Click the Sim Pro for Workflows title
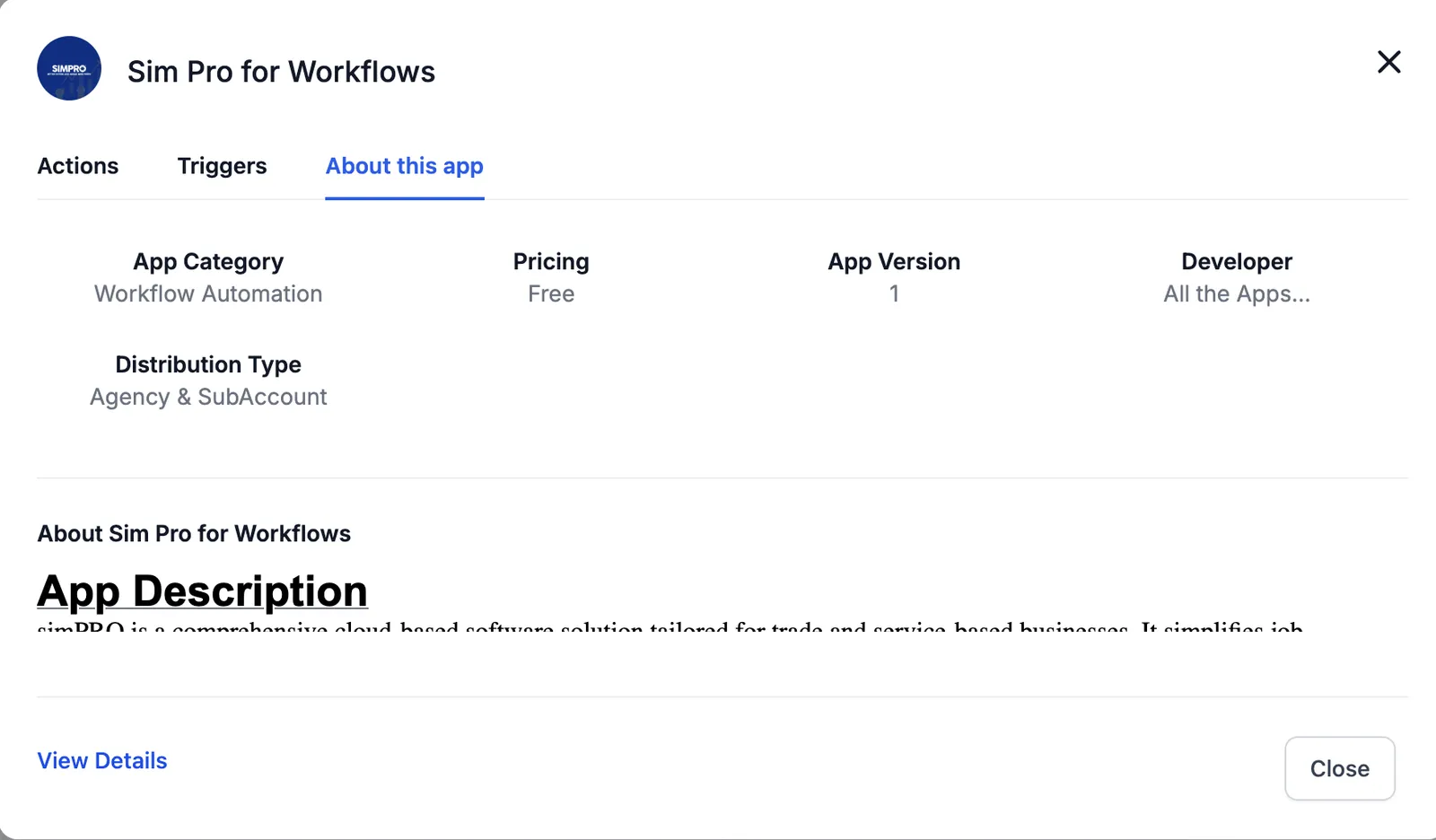Viewport: 1436px width, 840px height. coord(281,72)
